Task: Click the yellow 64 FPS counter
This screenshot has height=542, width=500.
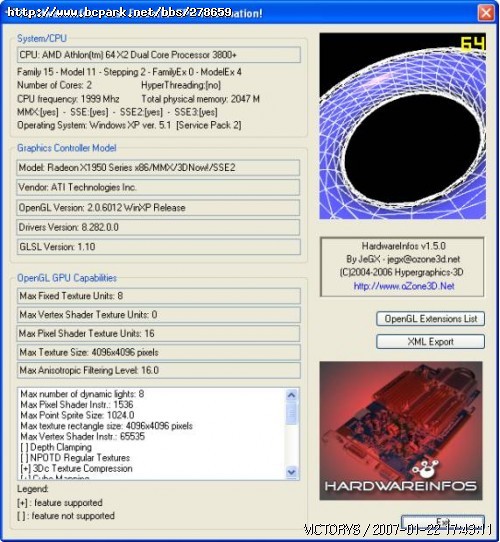Action: click(x=473, y=44)
